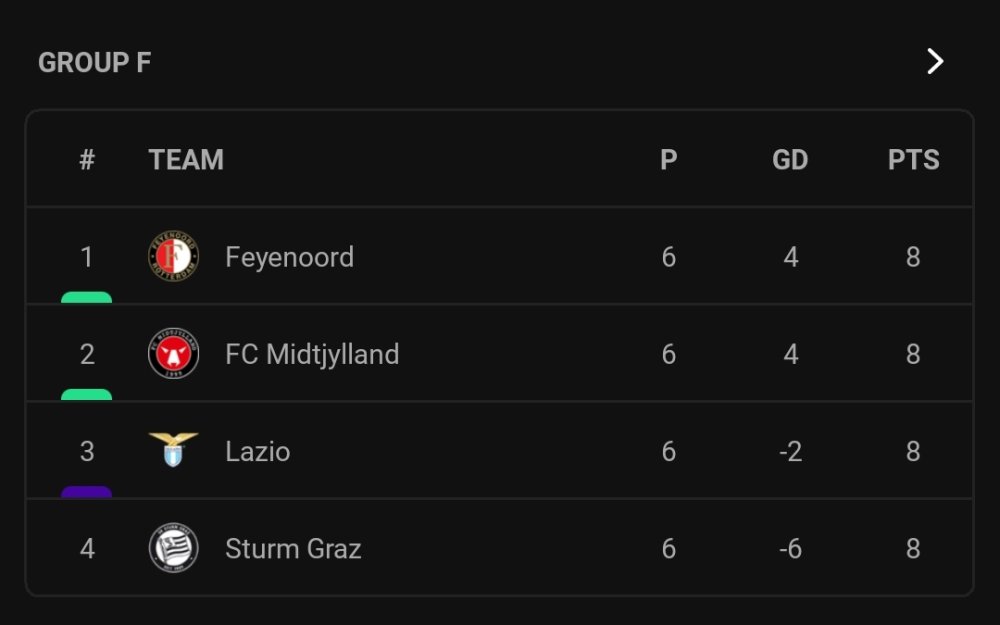Click the green qualification marker under rank 1
Image resolution: width=1000 pixels, height=625 pixels.
click(87, 297)
